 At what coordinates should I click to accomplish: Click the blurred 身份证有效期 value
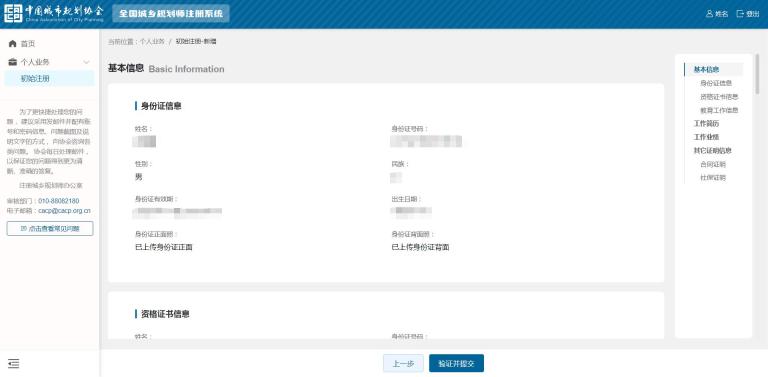point(178,212)
